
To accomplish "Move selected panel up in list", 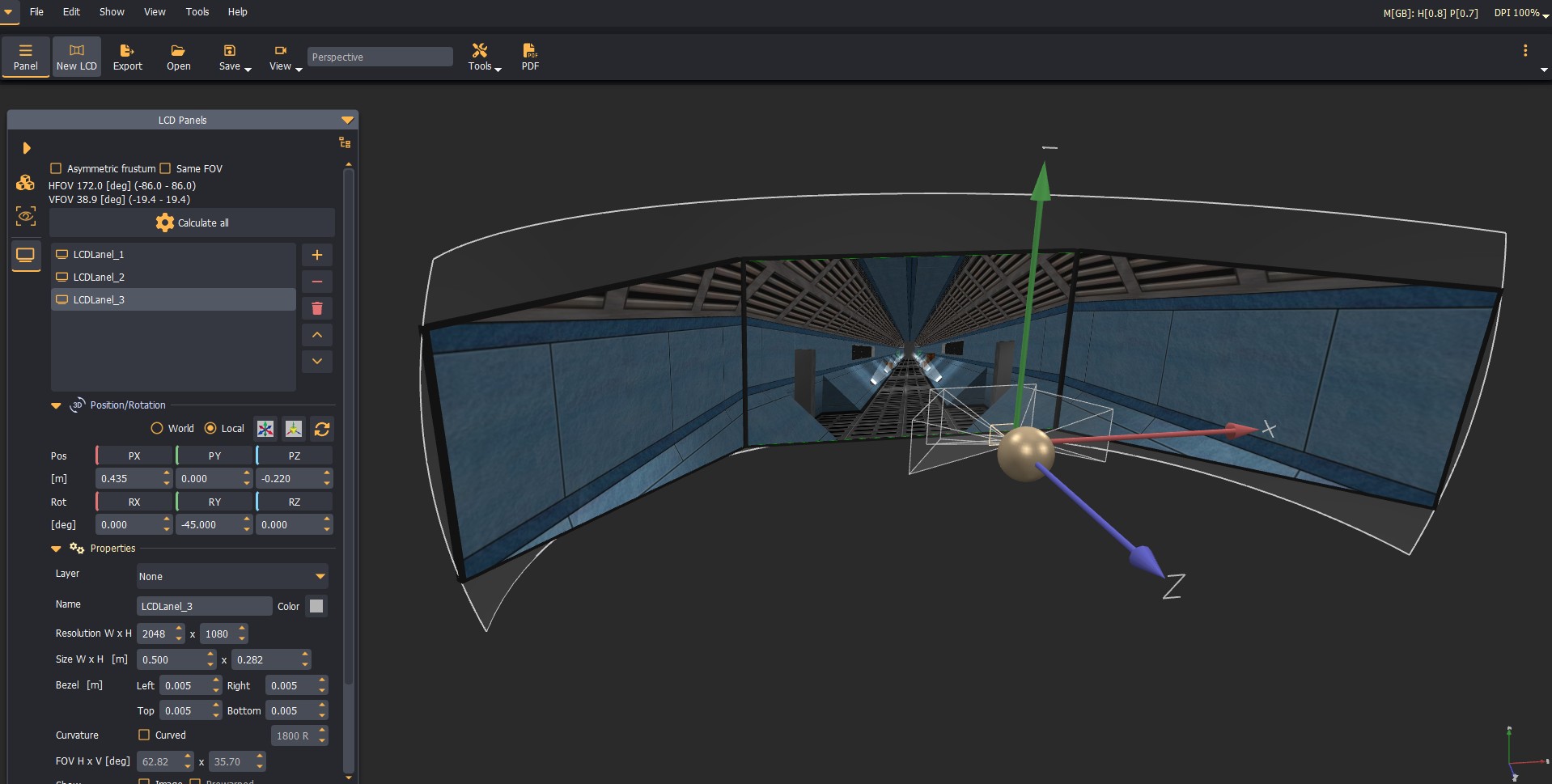I will (317, 335).
